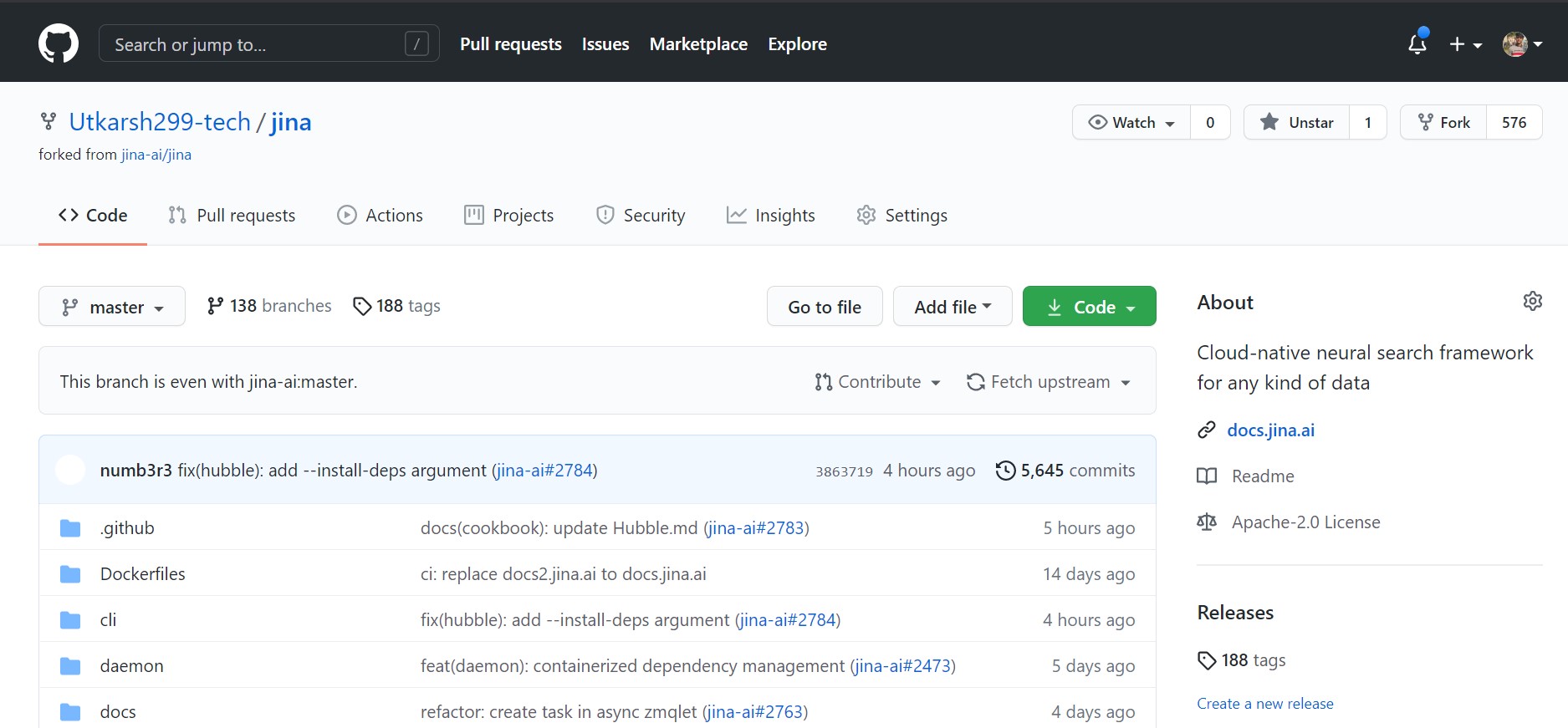This screenshot has width=1568, height=728.
Task: Expand the master branch selector
Action: pos(112,307)
